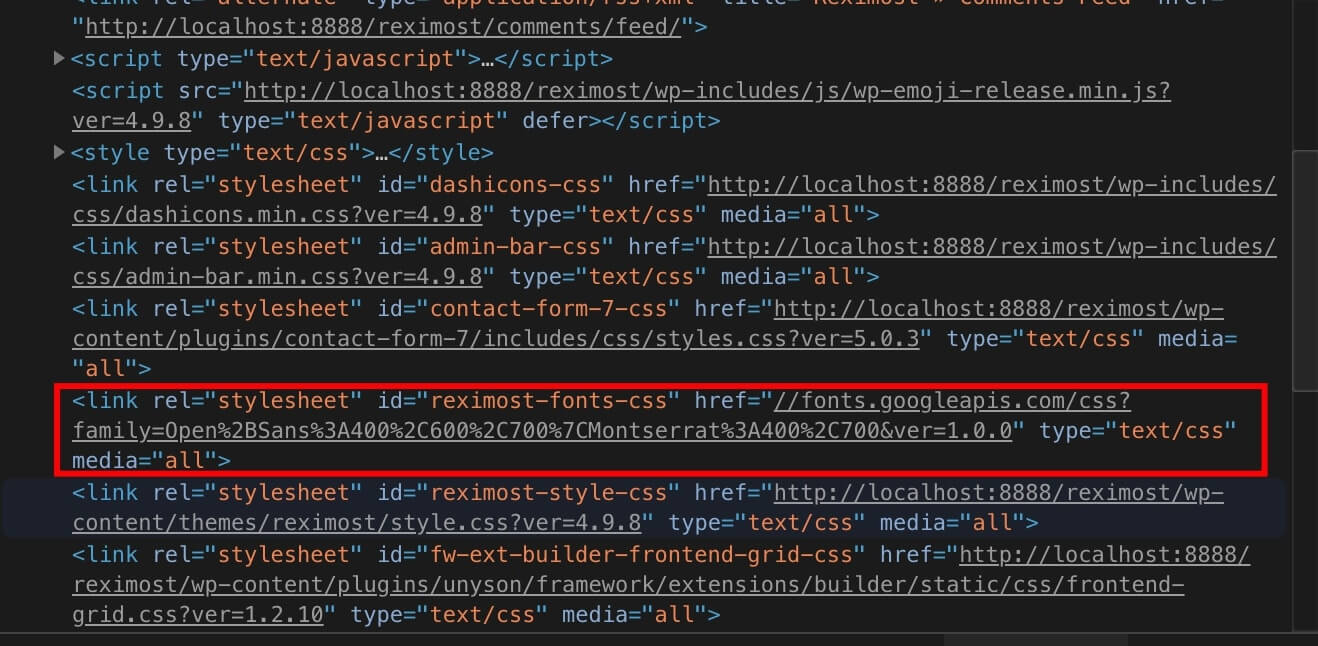
Task: Follow the dashicons.min.css href link
Action: point(674,199)
